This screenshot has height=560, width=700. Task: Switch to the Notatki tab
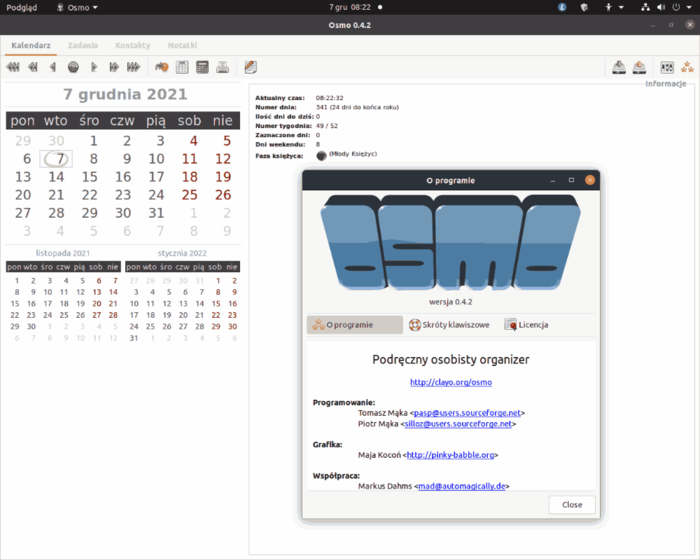182,45
